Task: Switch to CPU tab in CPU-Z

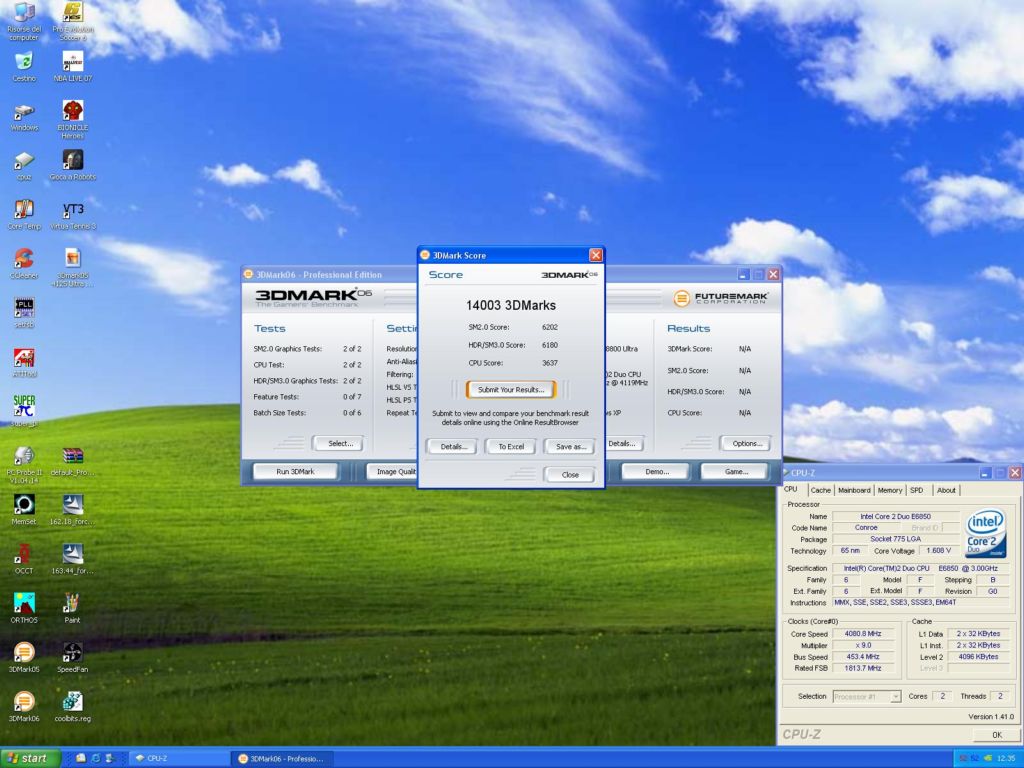Action: [792, 489]
